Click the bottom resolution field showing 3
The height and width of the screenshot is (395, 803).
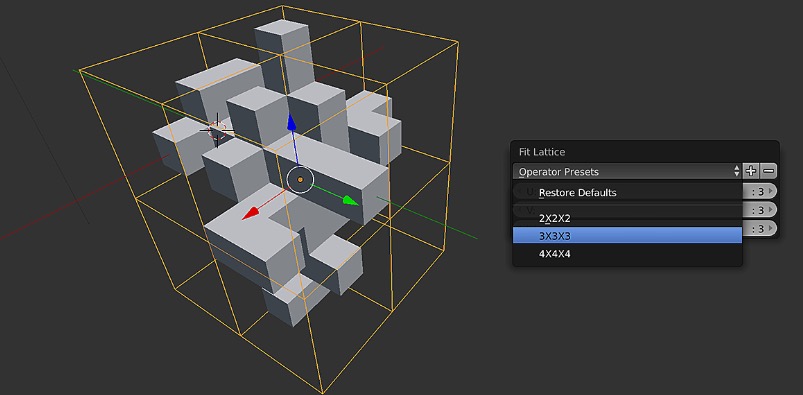759,228
